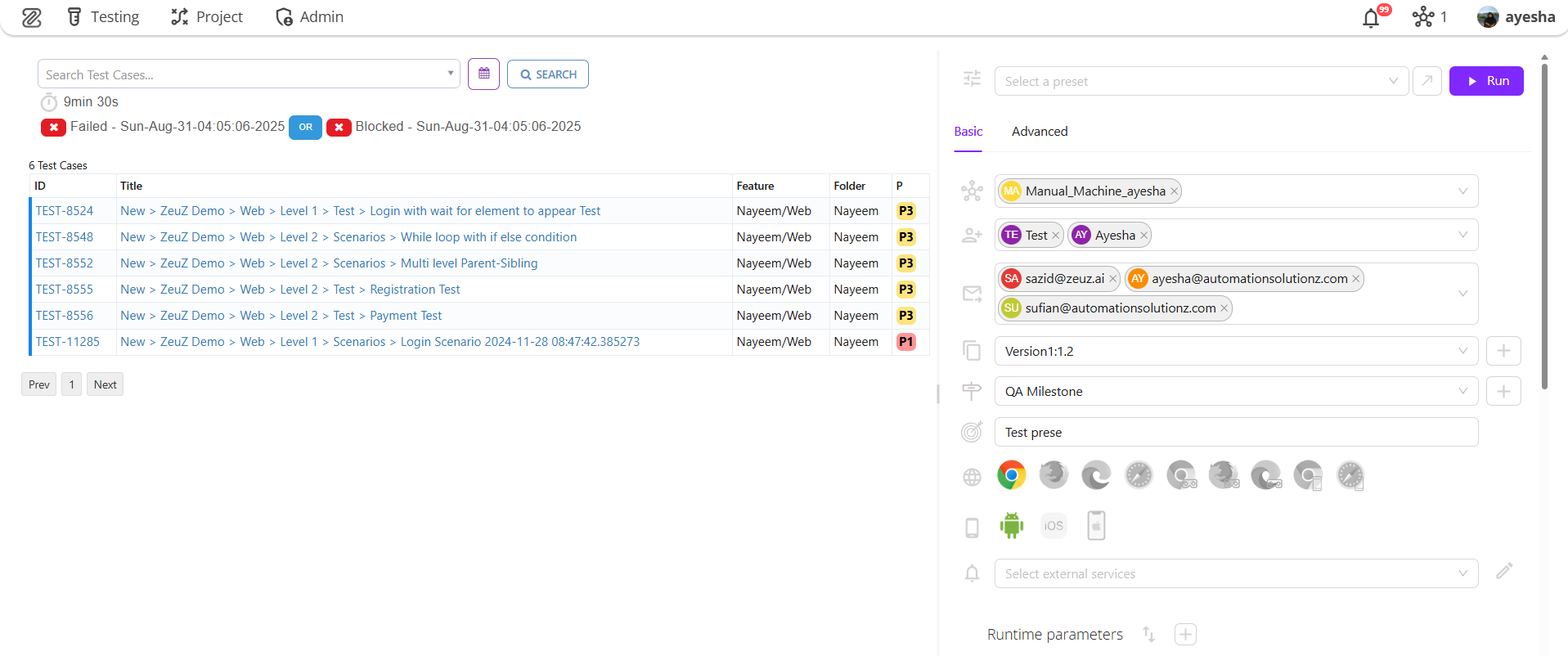Enable the Firefox browser icon

[x=1054, y=475]
